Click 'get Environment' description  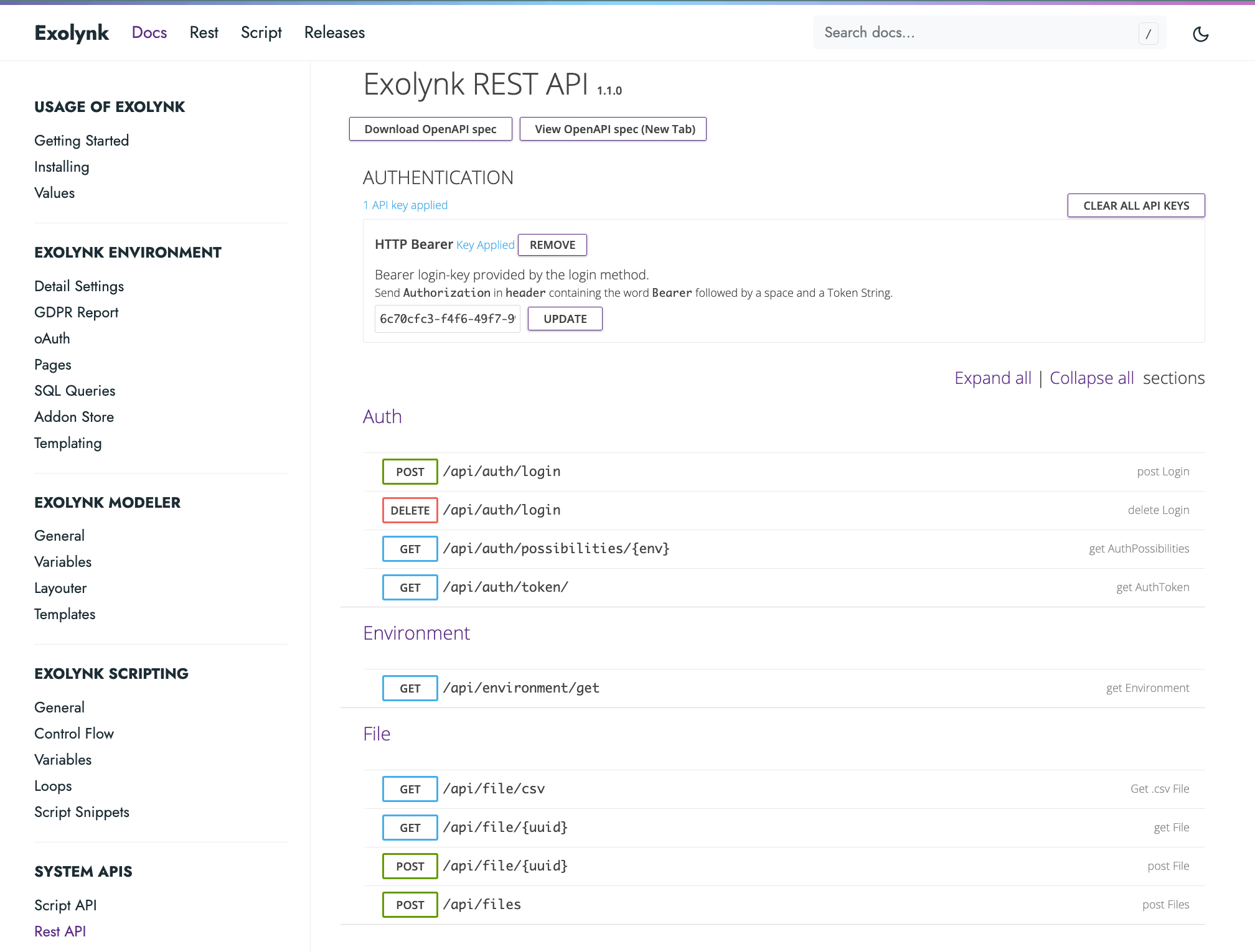click(1147, 688)
